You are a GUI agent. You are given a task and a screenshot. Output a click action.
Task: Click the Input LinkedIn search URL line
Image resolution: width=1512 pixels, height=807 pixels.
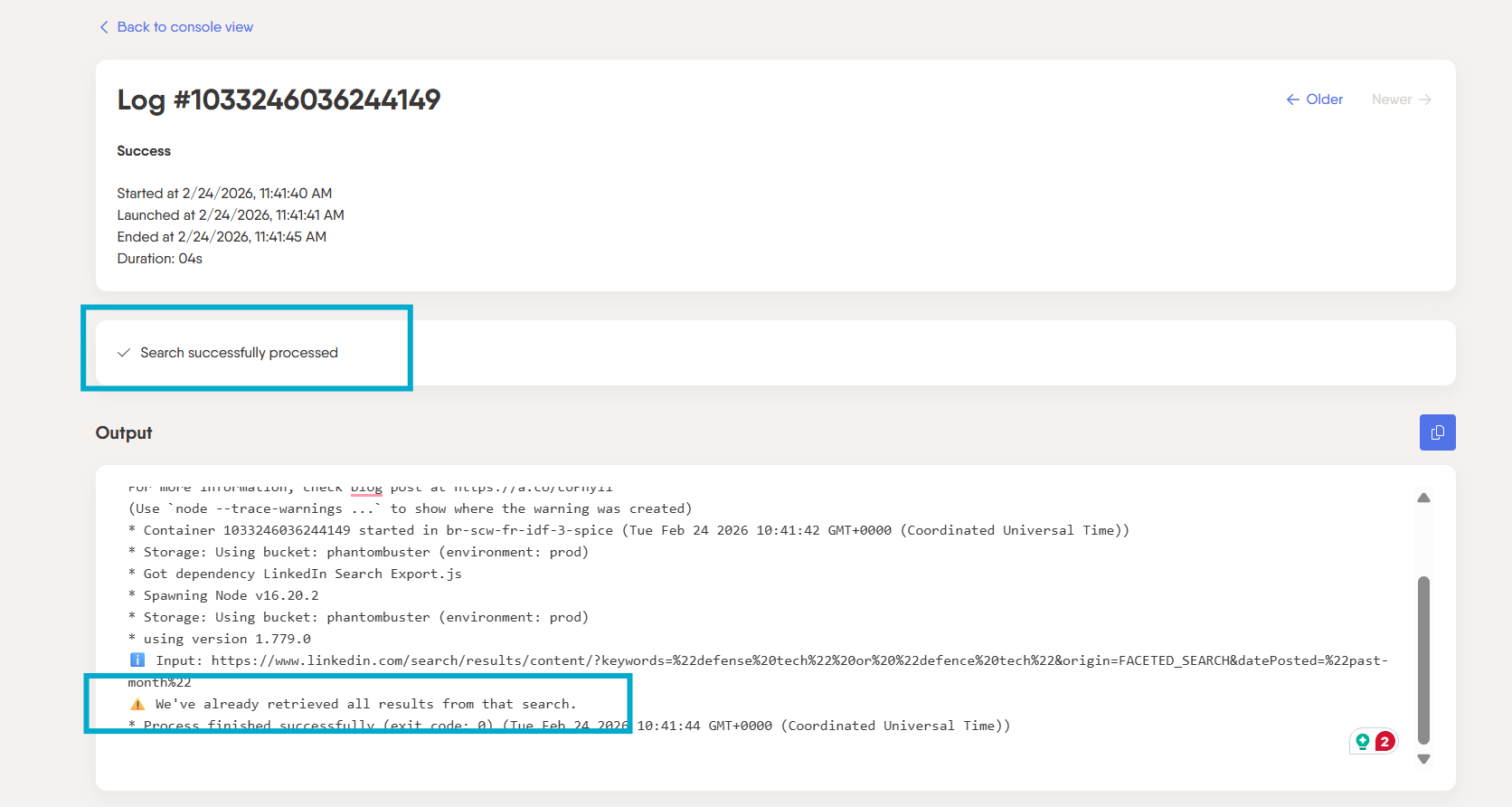[x=758, y=671]
